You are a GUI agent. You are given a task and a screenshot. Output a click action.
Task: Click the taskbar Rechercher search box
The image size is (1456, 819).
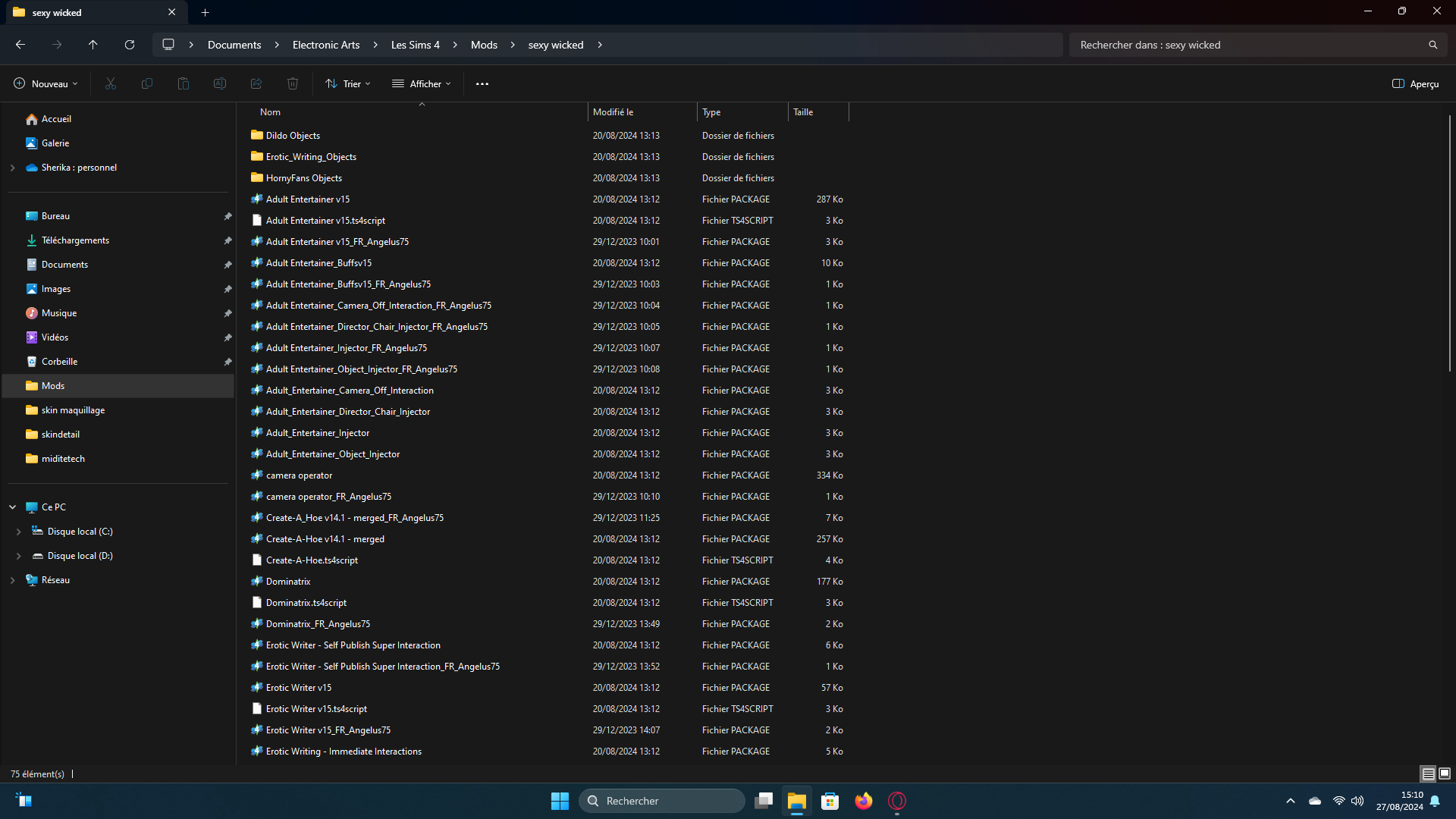[662, 801]
